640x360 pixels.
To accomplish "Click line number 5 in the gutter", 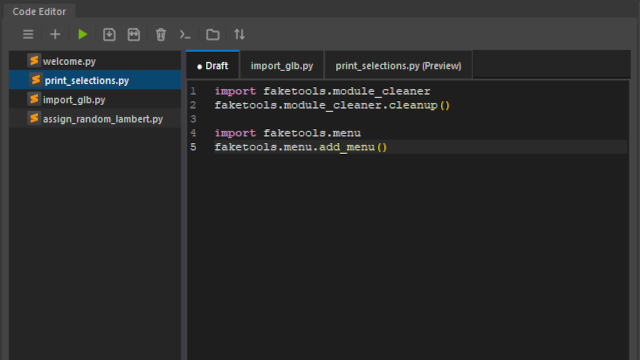I will (x=193, y=147).
